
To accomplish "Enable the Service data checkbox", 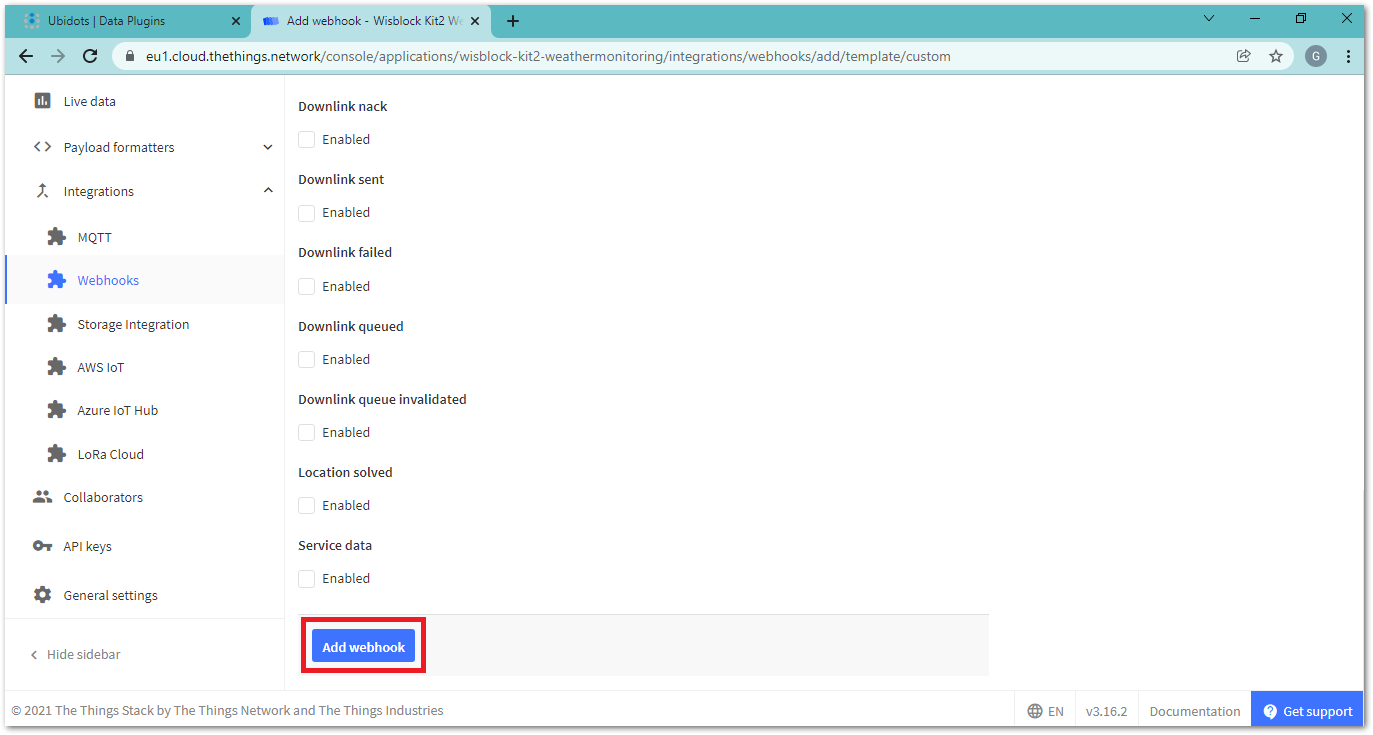I will coord(307,579).
